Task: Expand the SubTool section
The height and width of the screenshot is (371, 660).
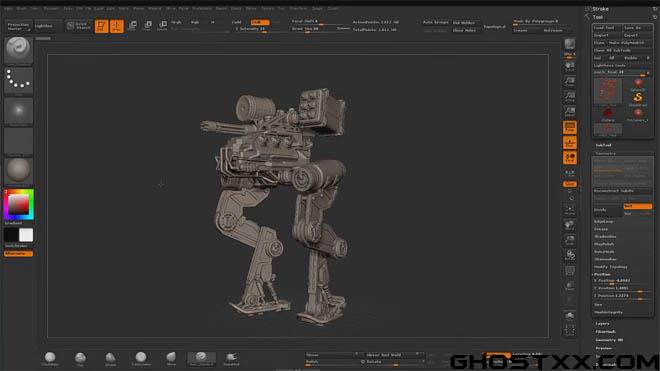Action: (603, 145)
